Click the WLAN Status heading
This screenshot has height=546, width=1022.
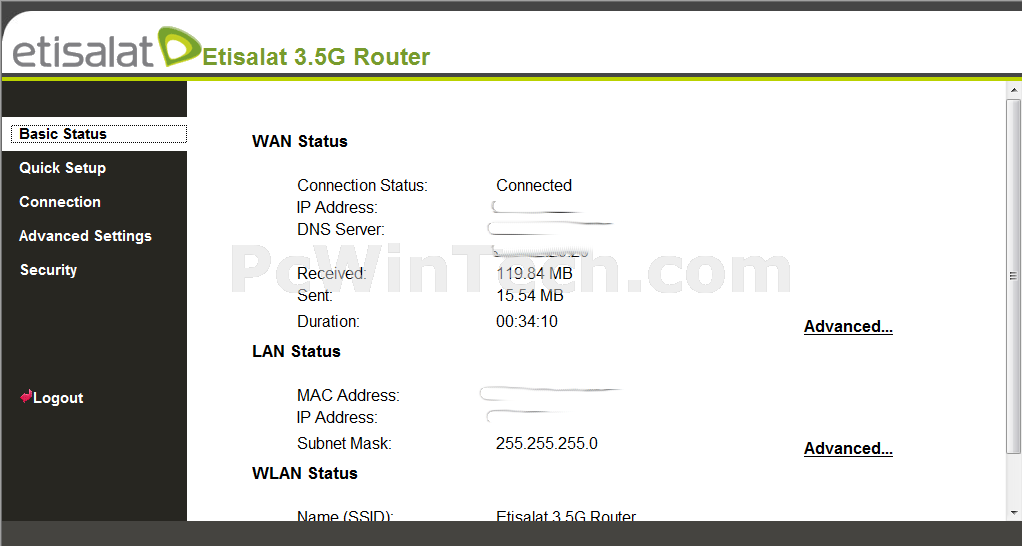coord(305,473)
